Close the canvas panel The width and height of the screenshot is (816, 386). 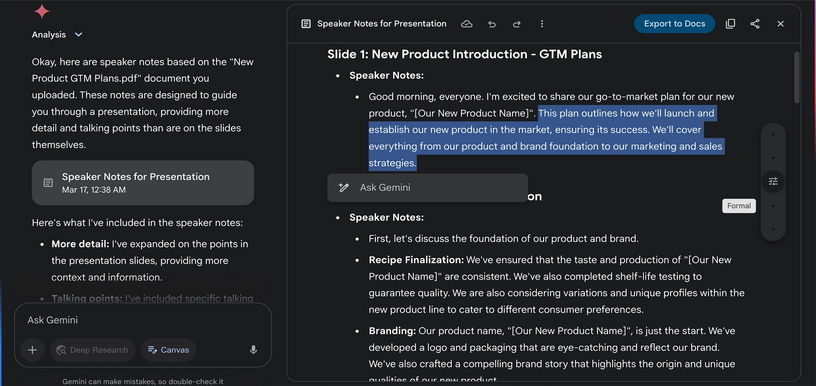tap(780, 24)
